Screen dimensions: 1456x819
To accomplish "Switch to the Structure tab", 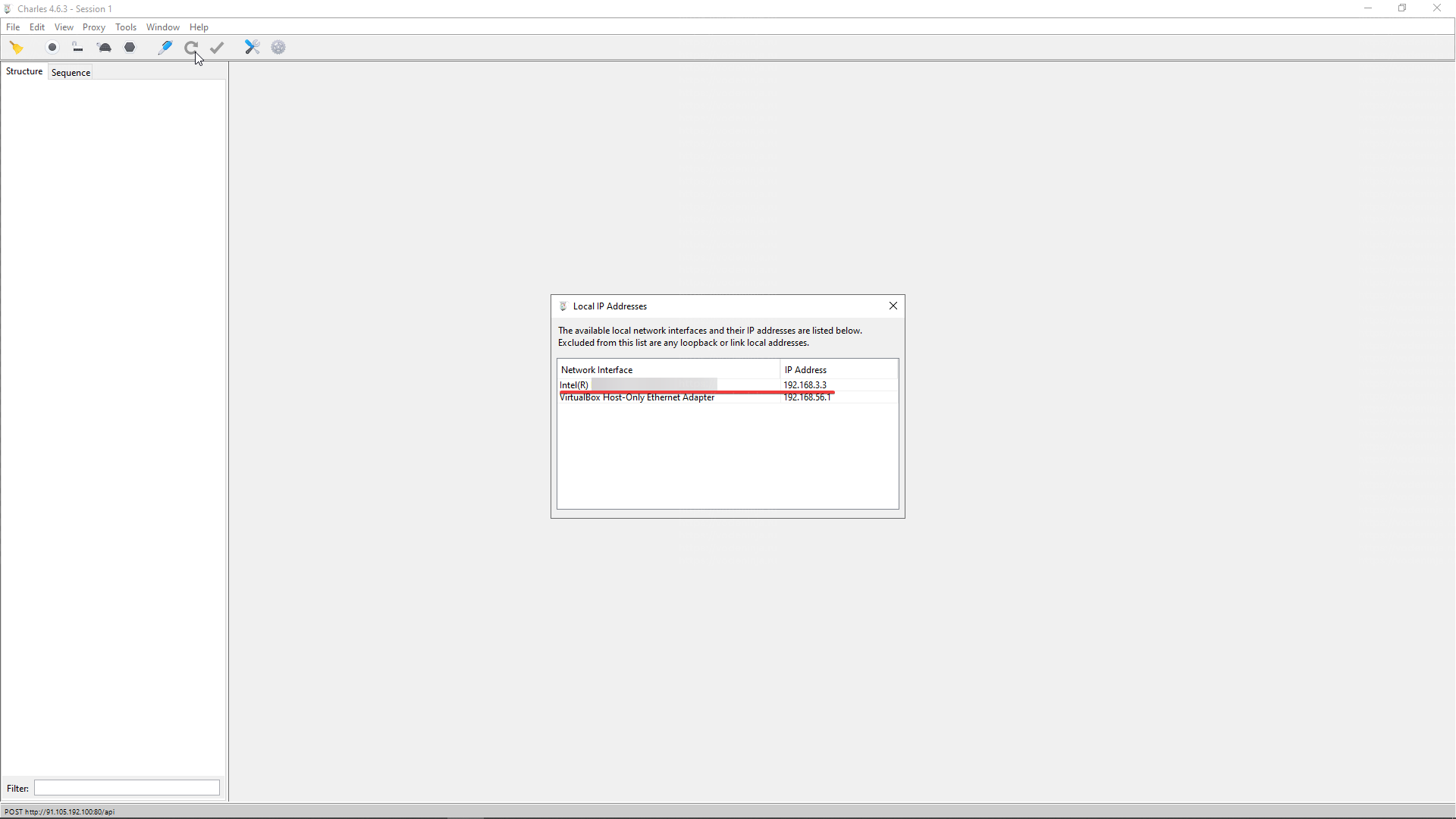I will pyautogui.click(x=24, y=71).
